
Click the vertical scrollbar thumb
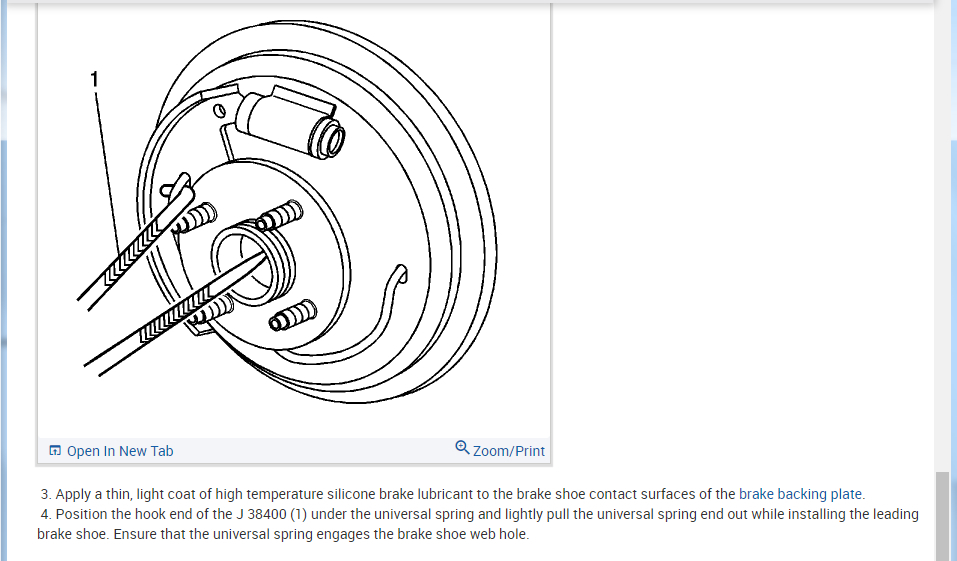943,516
